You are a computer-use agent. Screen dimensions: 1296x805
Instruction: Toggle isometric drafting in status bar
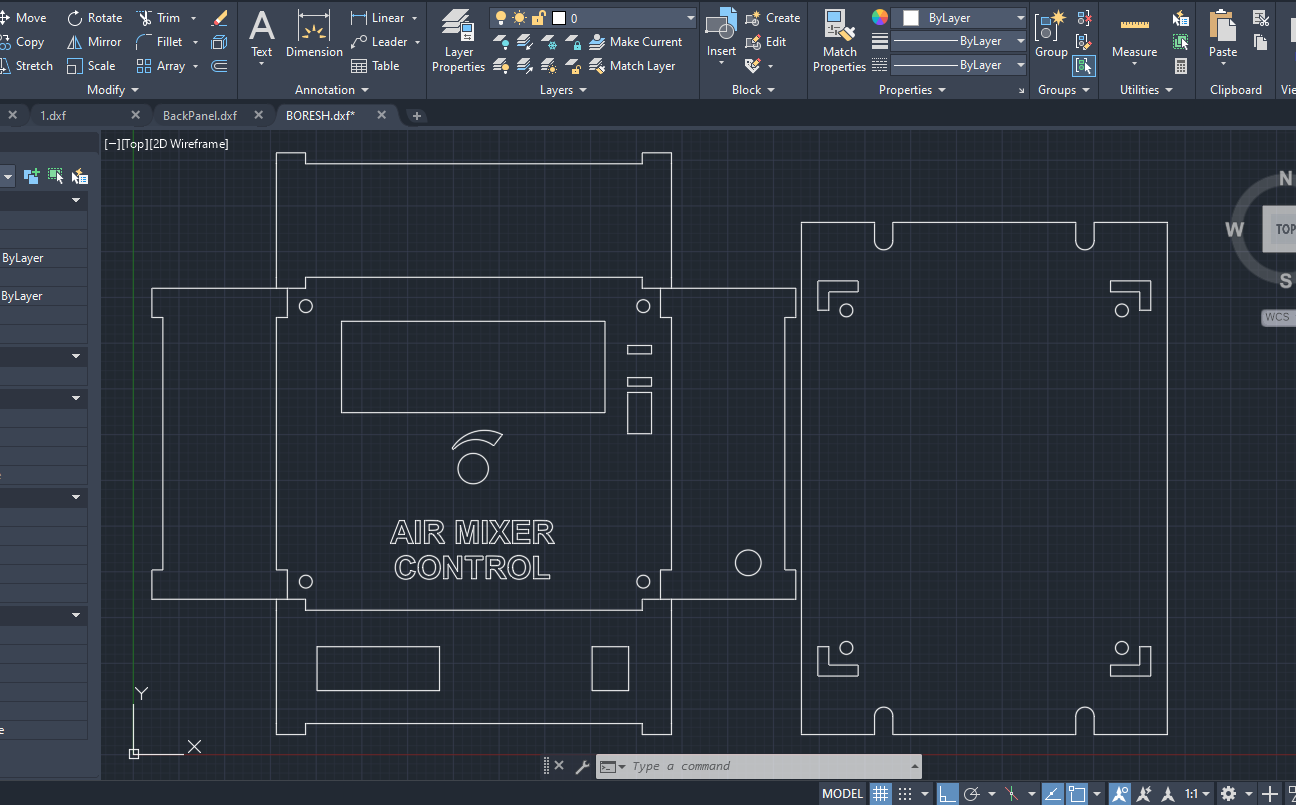[1011, 794]
